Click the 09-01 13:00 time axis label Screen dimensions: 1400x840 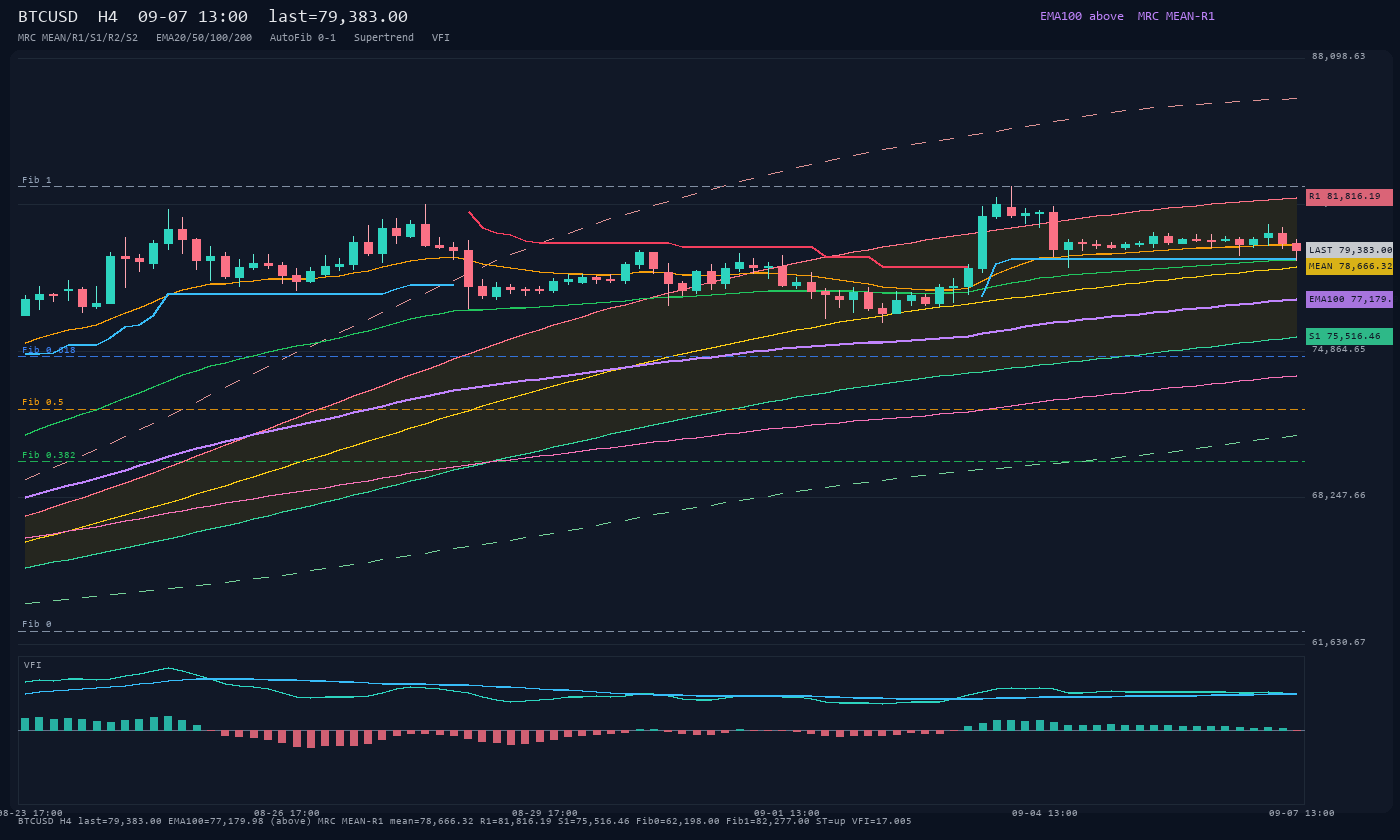(x=787, y=813)
